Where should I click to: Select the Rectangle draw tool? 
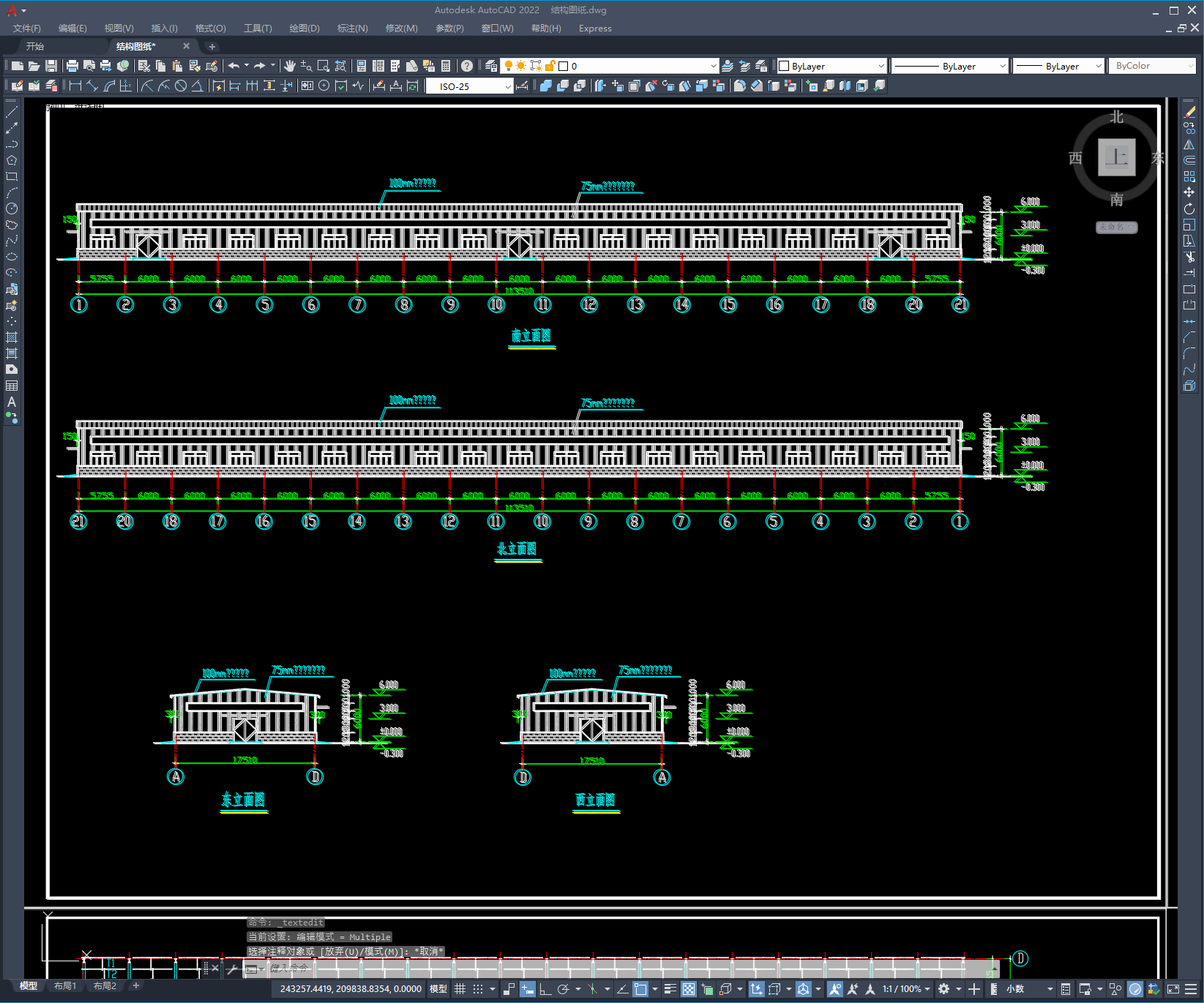click(x=12, y=176)
